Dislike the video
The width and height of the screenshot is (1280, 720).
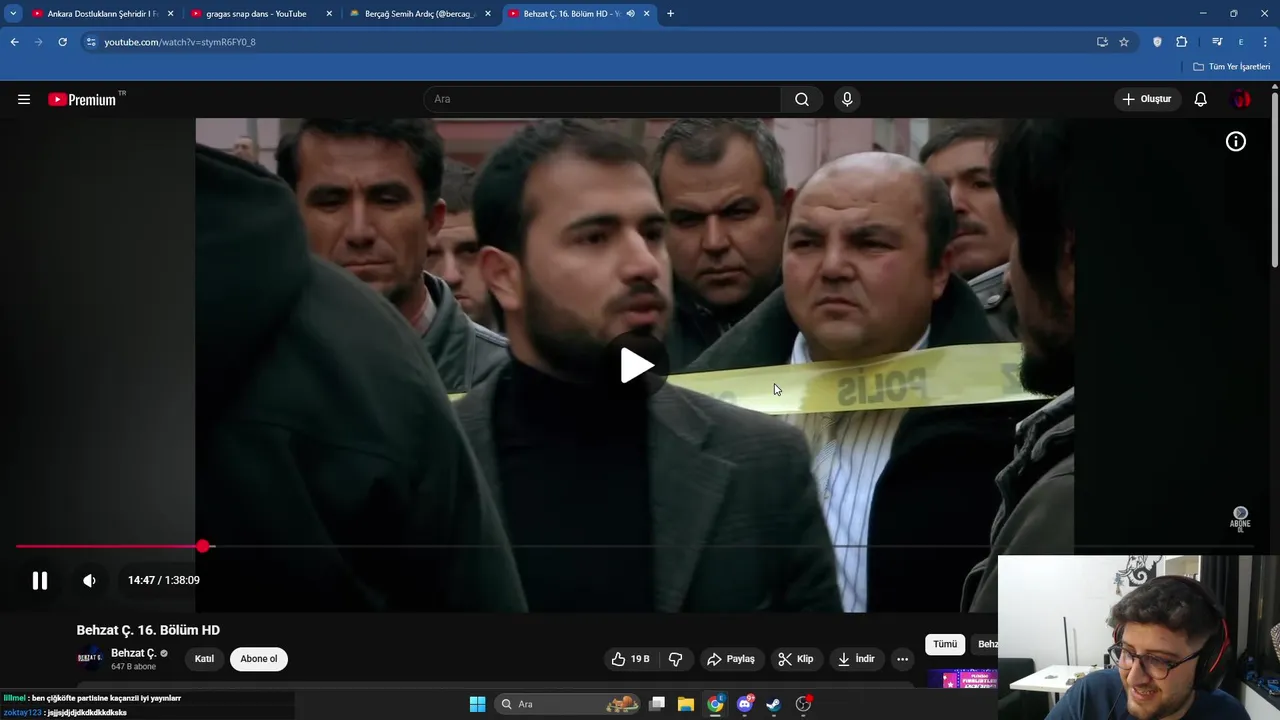click(x=676, y=659)
